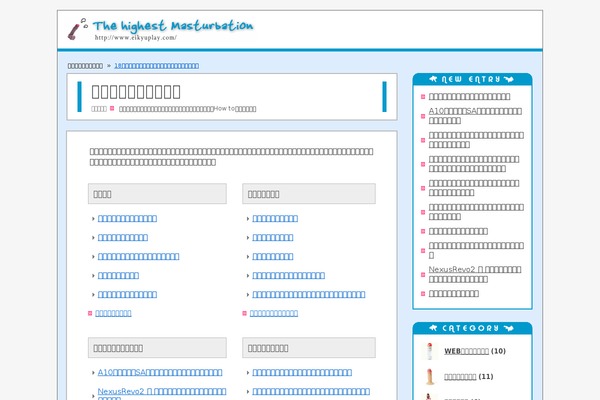
Task: Click thumbnail beside the WEB category
Action: pyautogui.click(x=430, y=351)
